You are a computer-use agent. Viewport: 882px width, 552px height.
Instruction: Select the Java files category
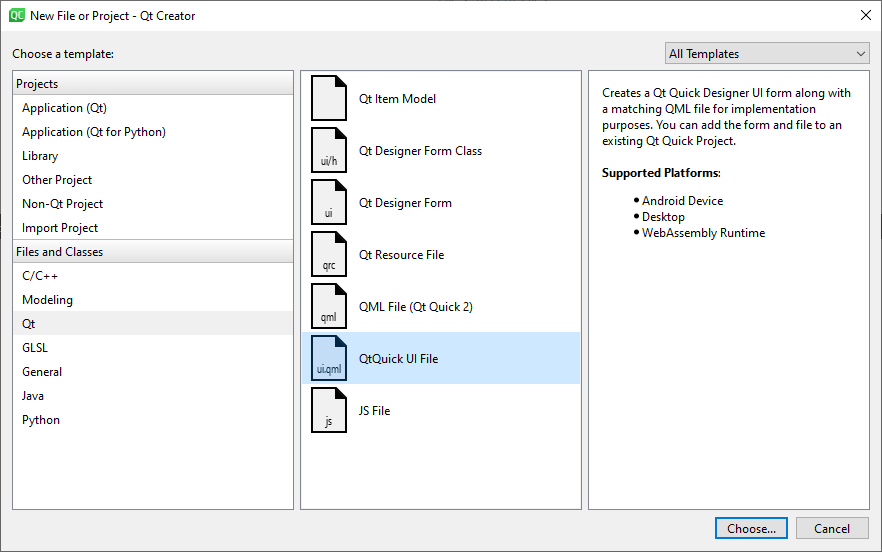tap(153, 396)
